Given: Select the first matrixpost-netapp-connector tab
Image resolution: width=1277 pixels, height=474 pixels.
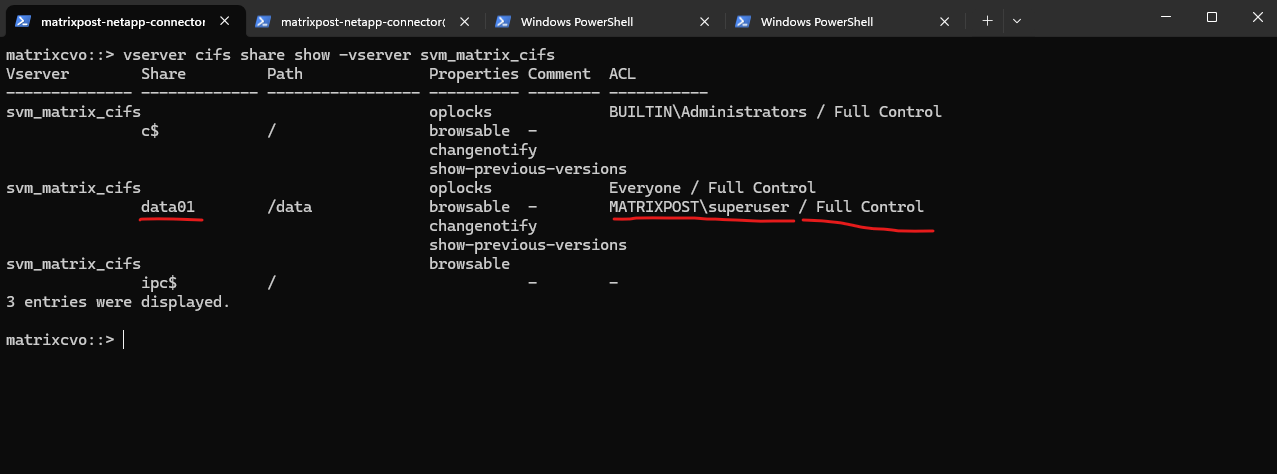Looking at the screenshot, I should point(122,21).
